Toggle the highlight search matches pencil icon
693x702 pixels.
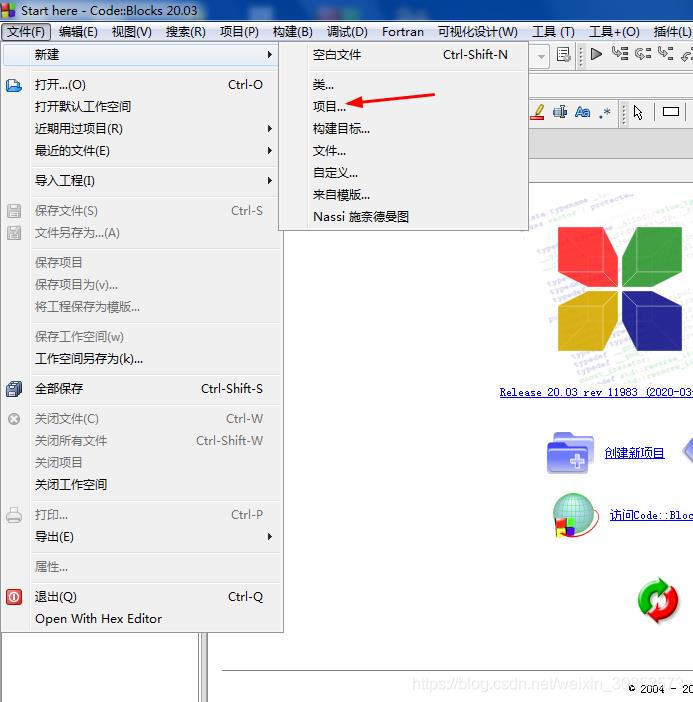click(538, 112)
